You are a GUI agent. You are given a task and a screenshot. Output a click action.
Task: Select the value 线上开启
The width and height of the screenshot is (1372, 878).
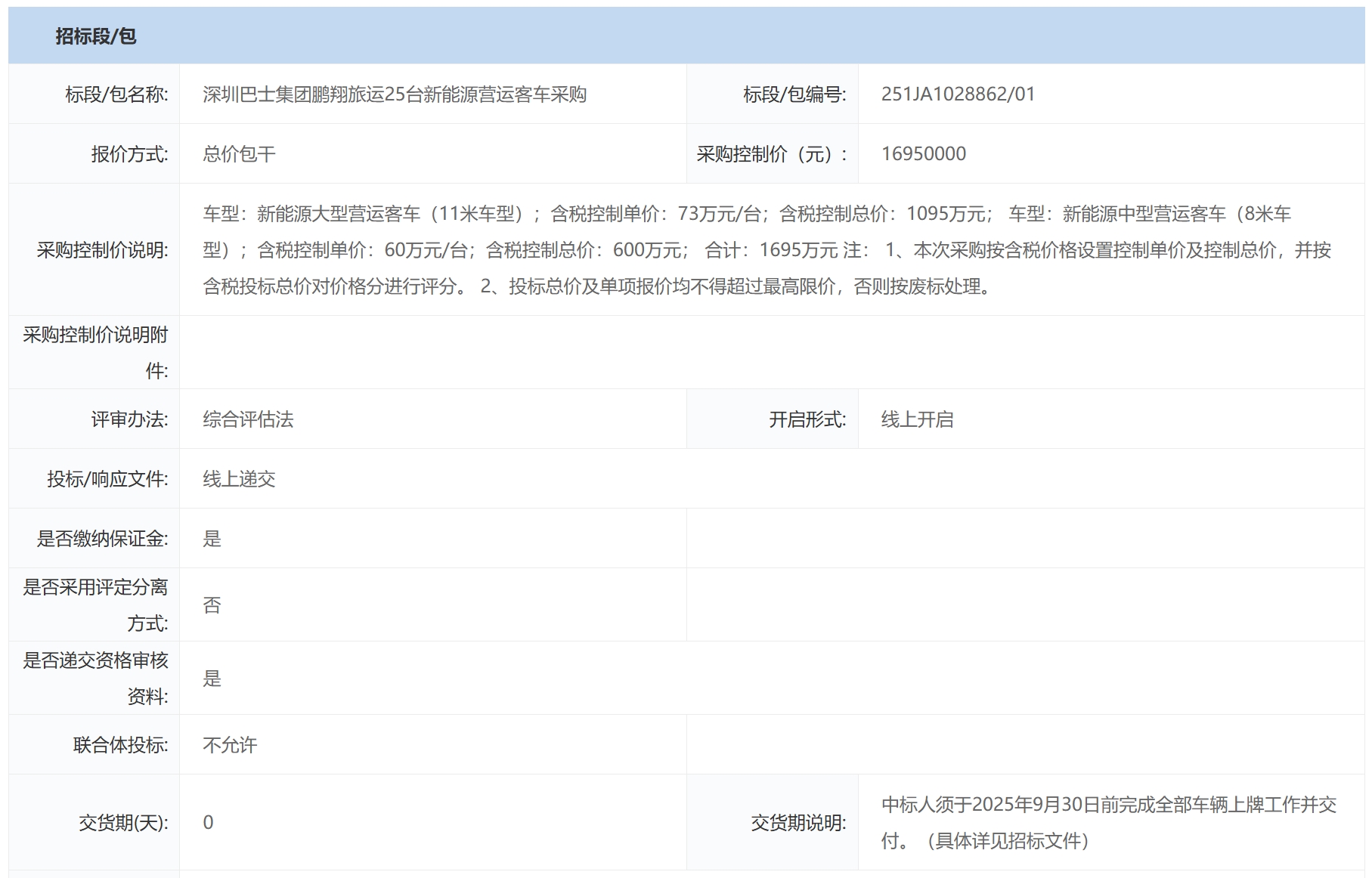pyautogui.click(x=918, y=419)
